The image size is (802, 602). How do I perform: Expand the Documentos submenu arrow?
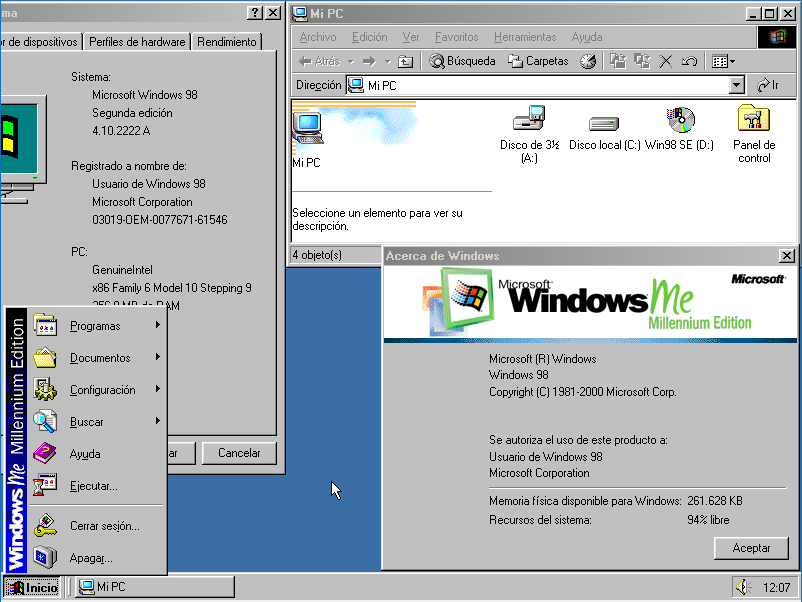pyautogui.click(x=158, y=357)
